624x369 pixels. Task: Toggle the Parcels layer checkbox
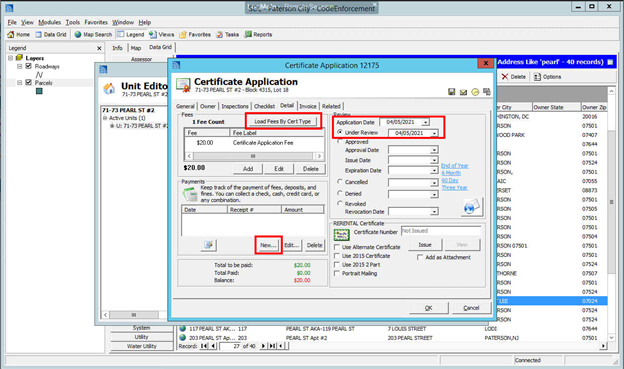(x=28, y=82)
